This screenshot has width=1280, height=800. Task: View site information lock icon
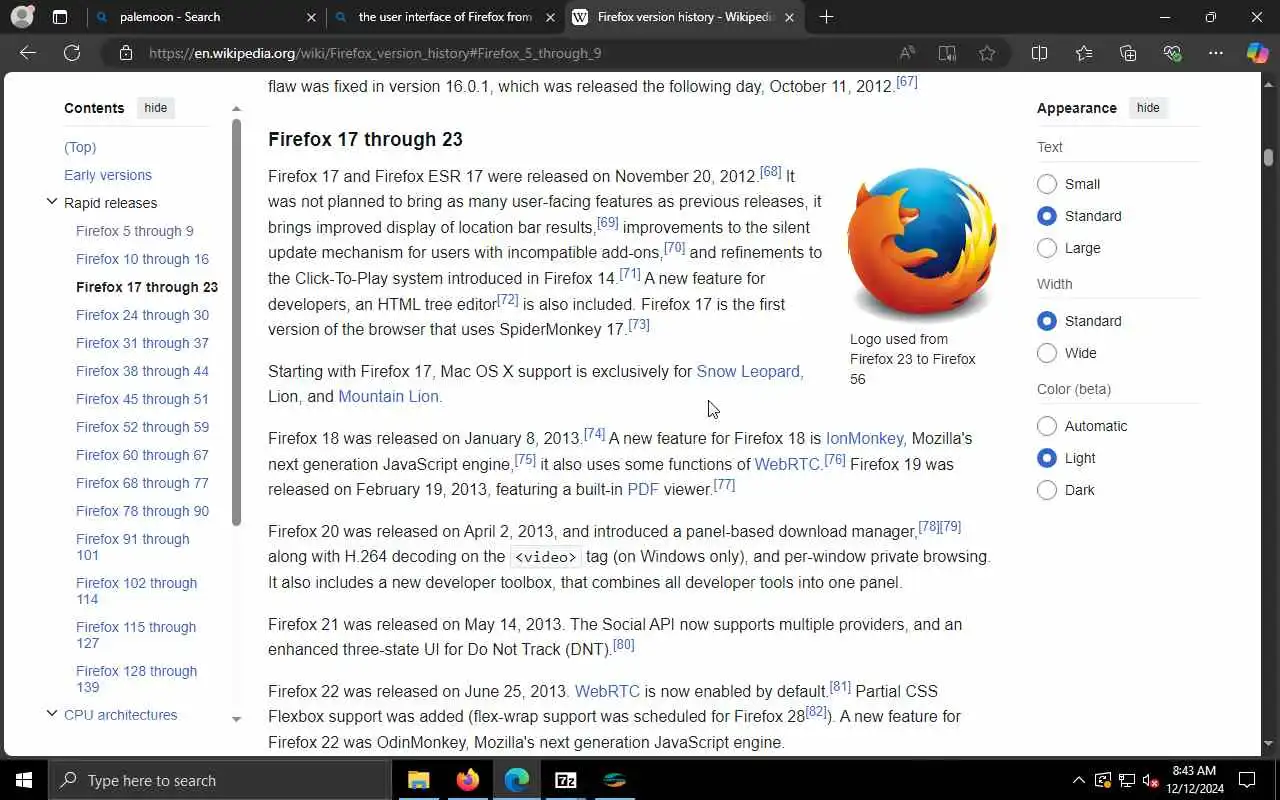pos(125,53)
